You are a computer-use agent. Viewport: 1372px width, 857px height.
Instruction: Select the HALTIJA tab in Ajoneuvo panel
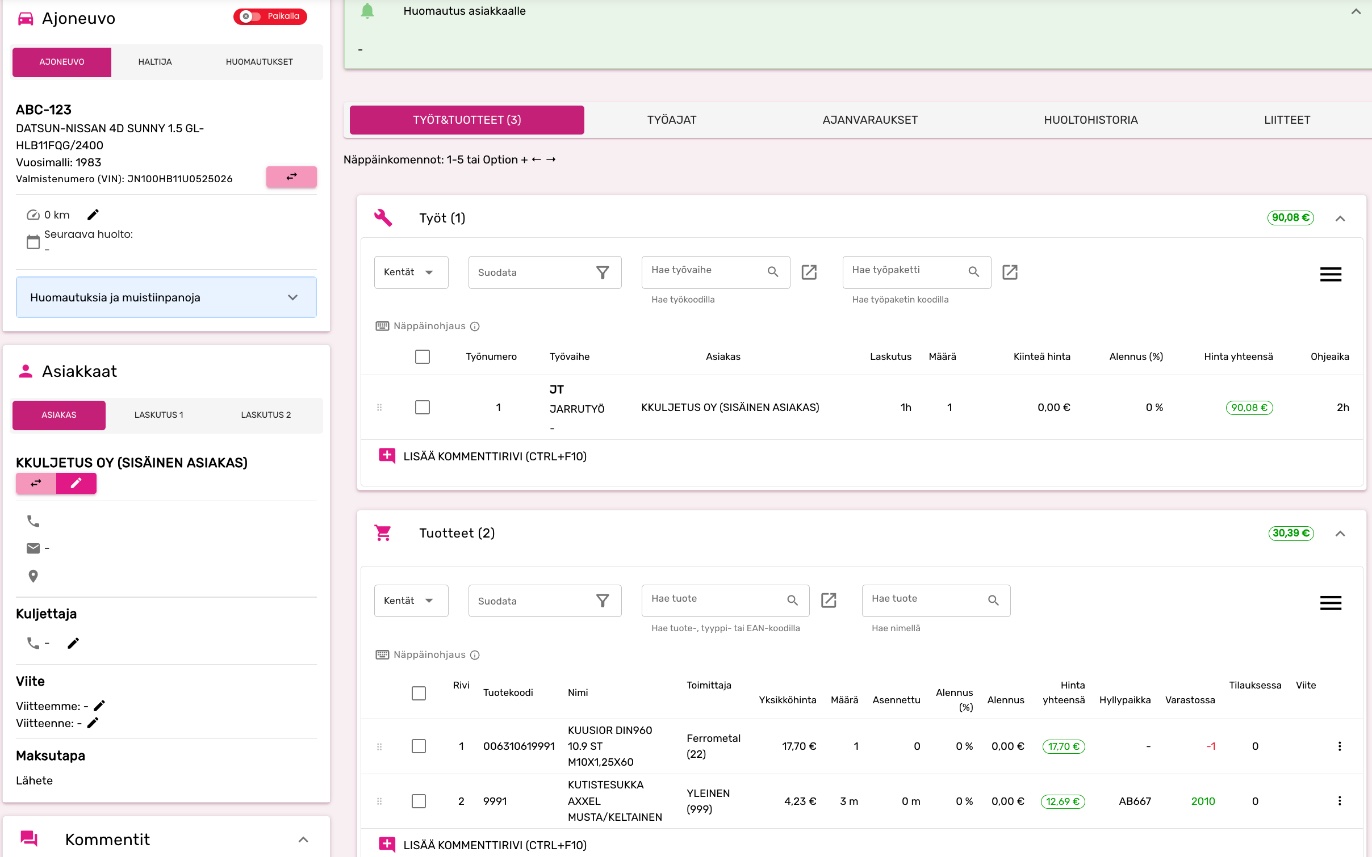[155, 62]
